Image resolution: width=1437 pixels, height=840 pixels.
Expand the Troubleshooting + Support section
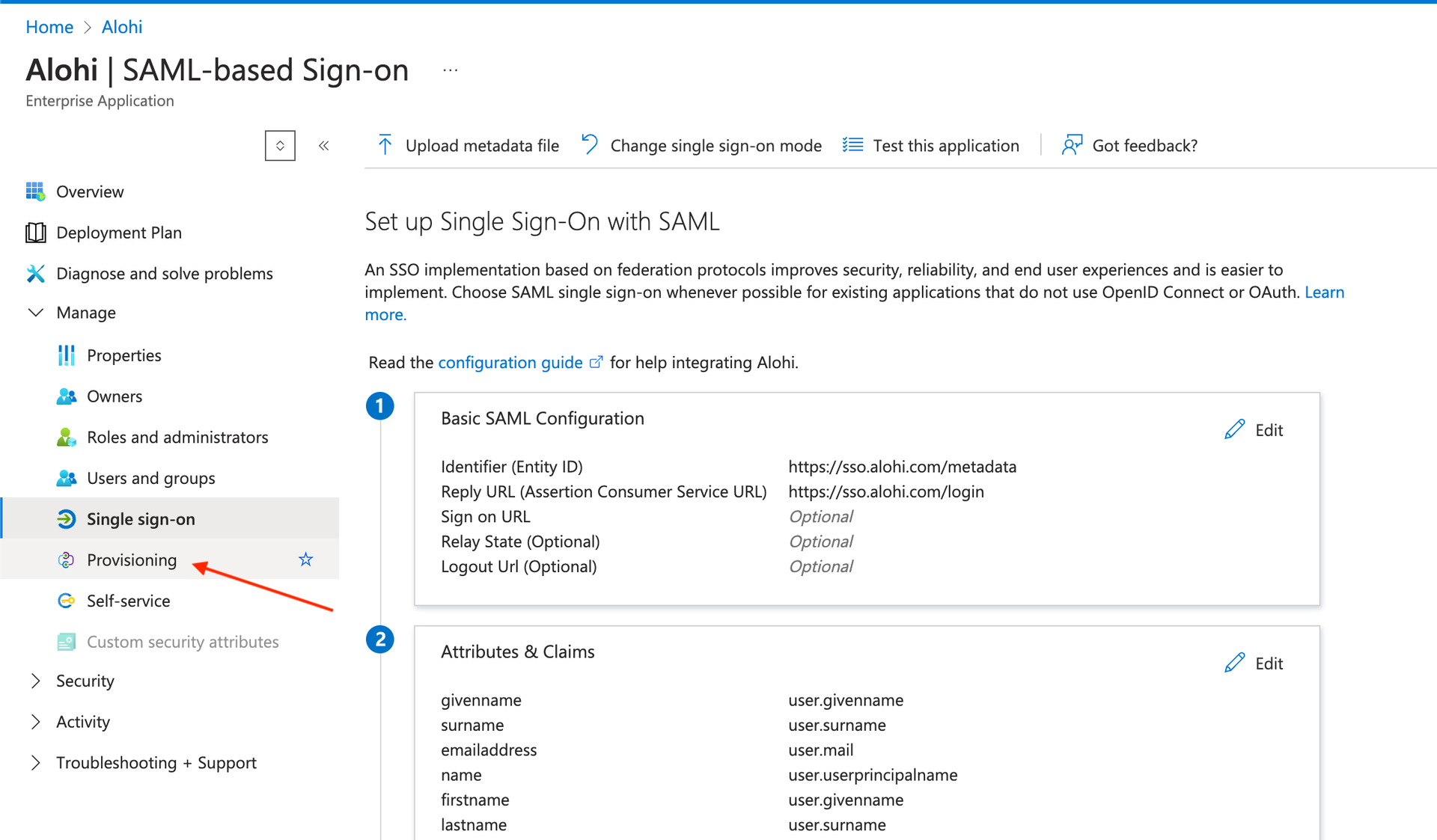[x=35, y=763]
